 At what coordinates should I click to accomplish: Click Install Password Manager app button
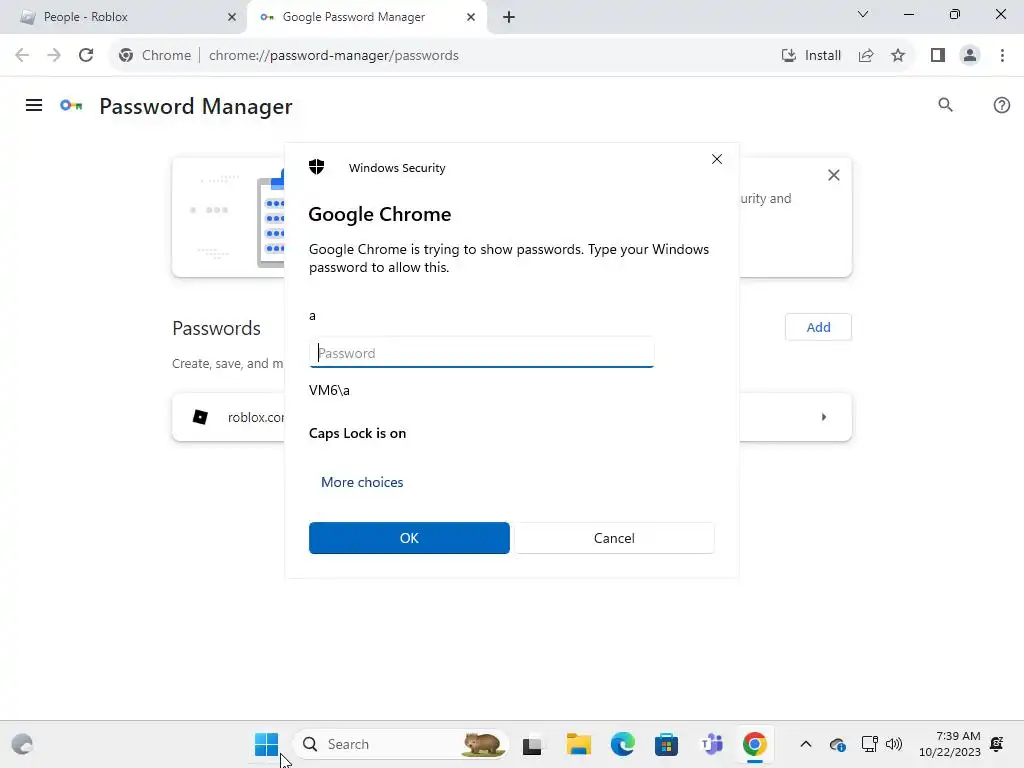point(811,56)
